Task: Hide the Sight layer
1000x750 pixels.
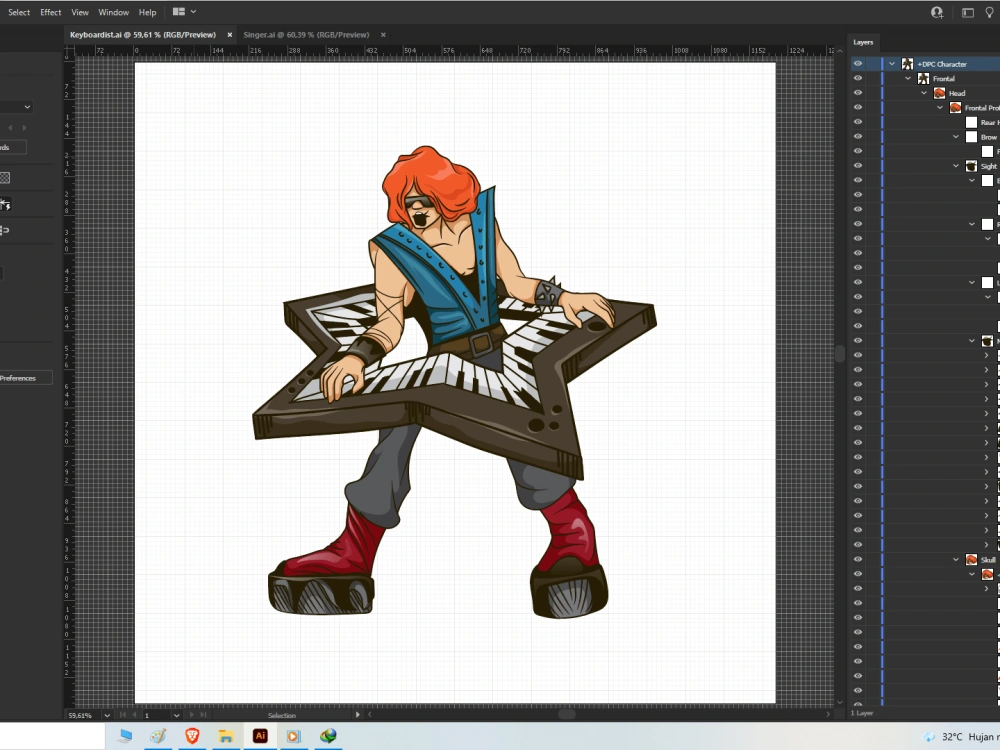Action: click(858, 166)
